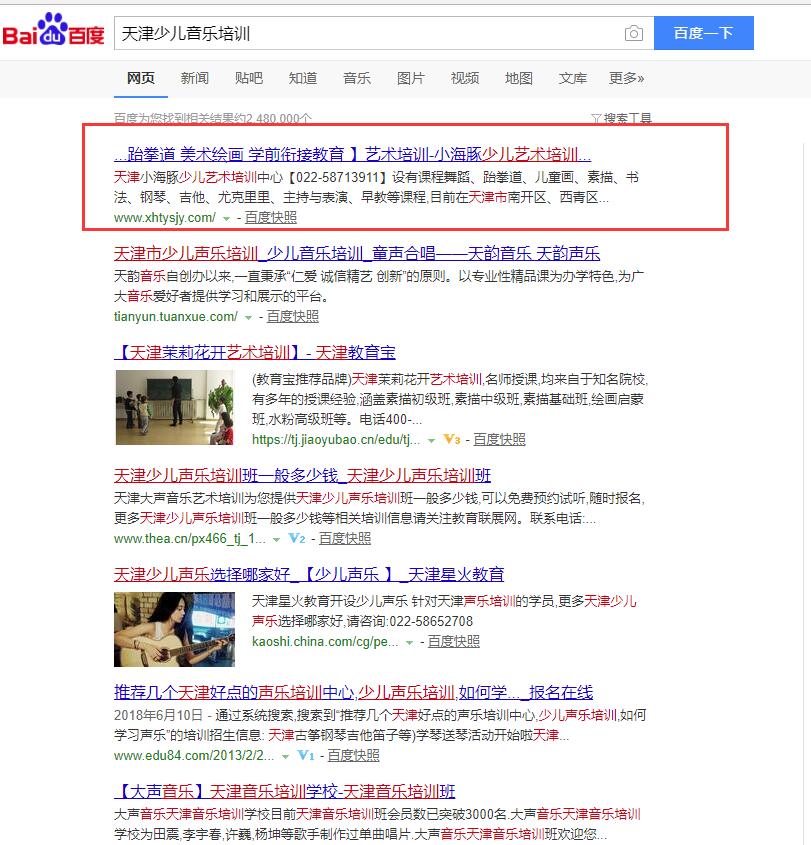
Task: Click the https://tj.jiaoyubao.cn/edu/tj... URL
Action: [336, 440]
